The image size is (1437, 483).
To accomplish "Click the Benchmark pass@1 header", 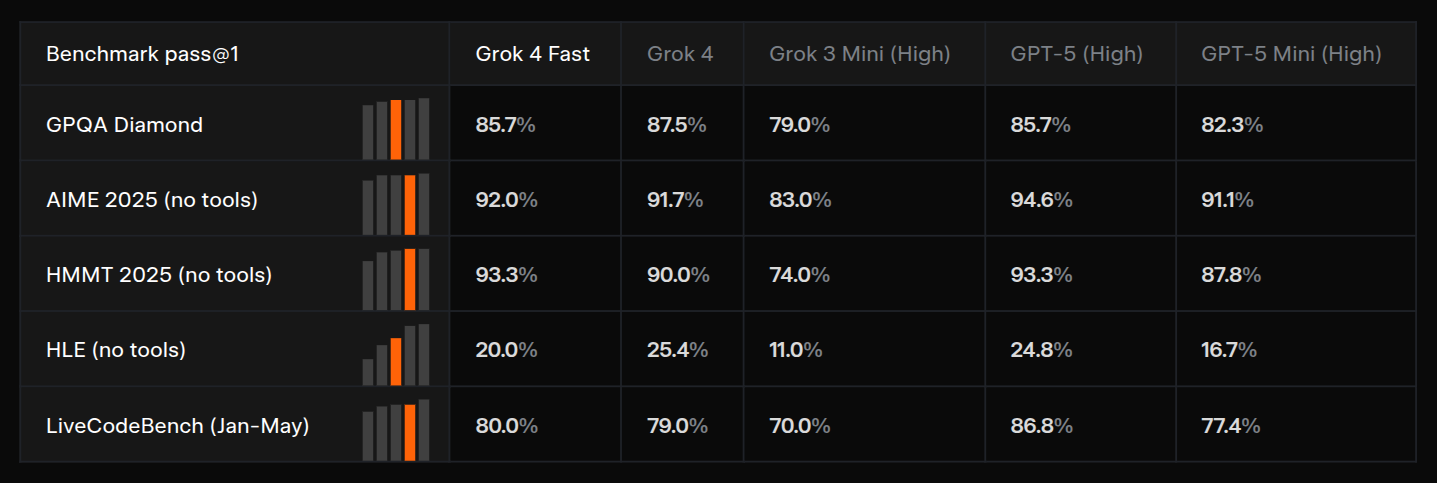I will (142, 54).
